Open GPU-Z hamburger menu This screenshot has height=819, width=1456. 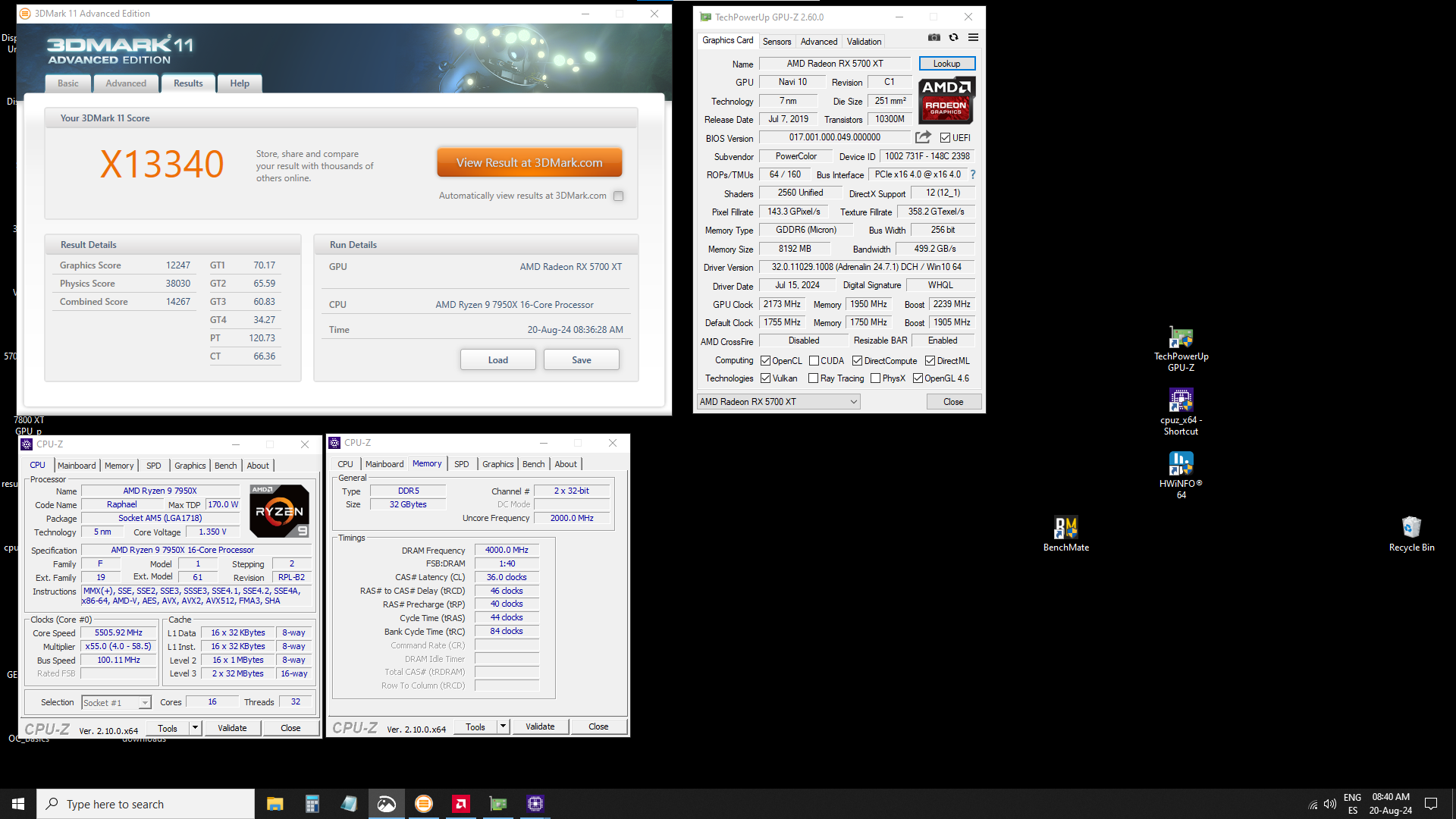pyautogui.click(x=973, y=37)
